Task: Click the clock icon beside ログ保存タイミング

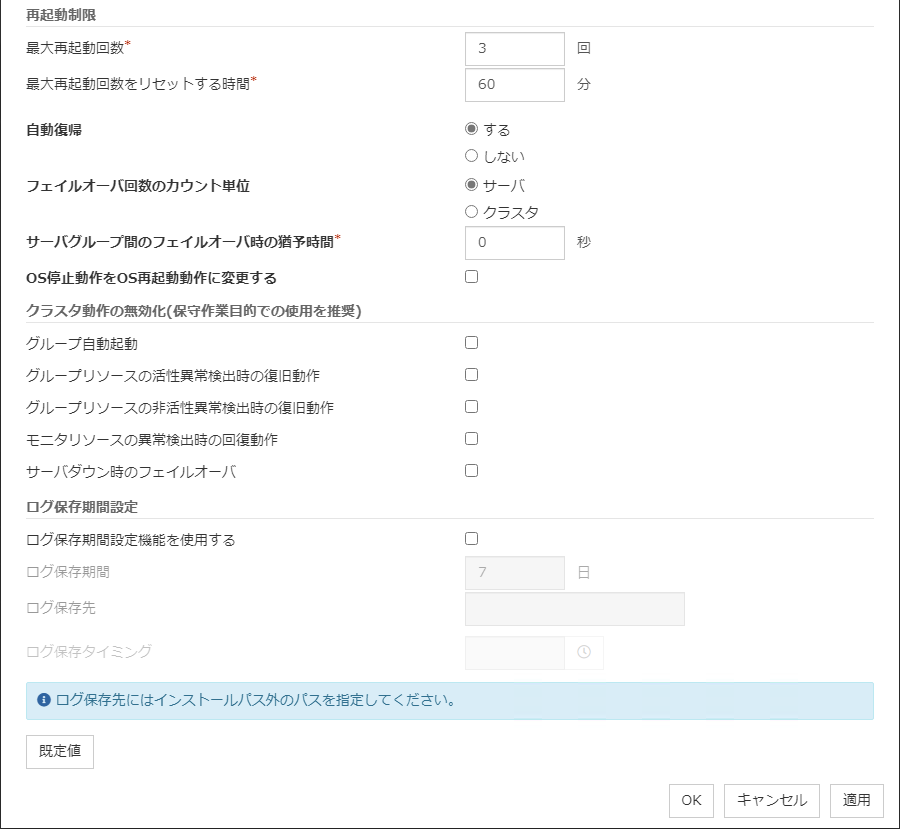Action: (x=584, y=652)
